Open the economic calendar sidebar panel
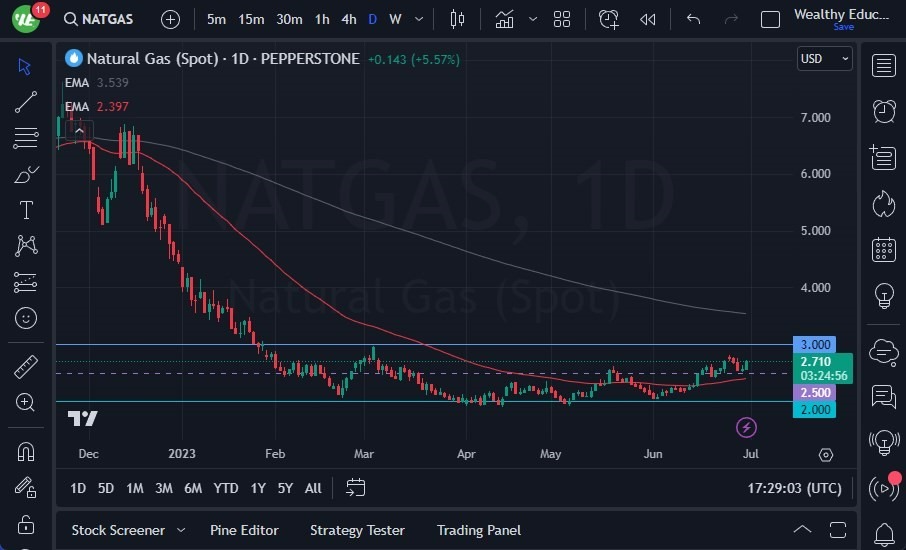 (883, 249)
